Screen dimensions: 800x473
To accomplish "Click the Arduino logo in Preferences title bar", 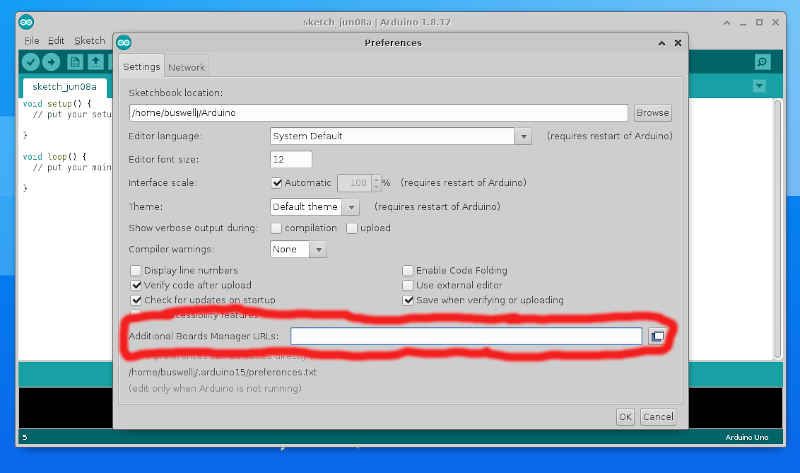I will click(123, 43).
